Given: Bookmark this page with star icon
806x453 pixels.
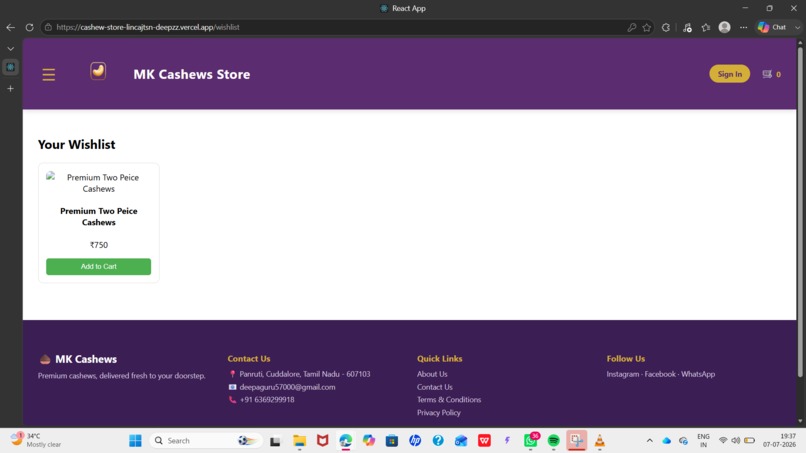Looking at the screenshot, I should coord(647,27).
